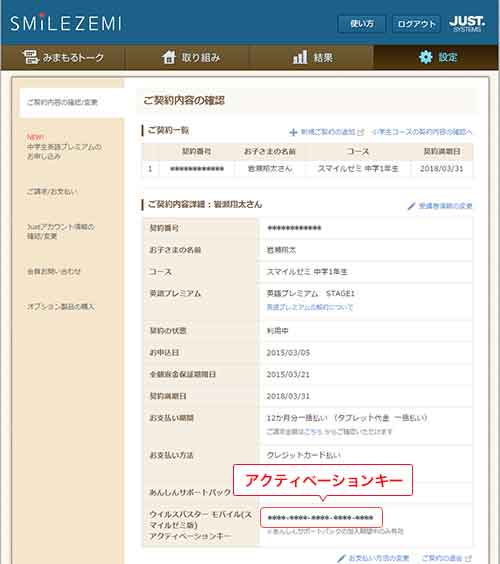Click the JUST SYSTEMS logo
This screenshot has height=564, width=500.
467,24
